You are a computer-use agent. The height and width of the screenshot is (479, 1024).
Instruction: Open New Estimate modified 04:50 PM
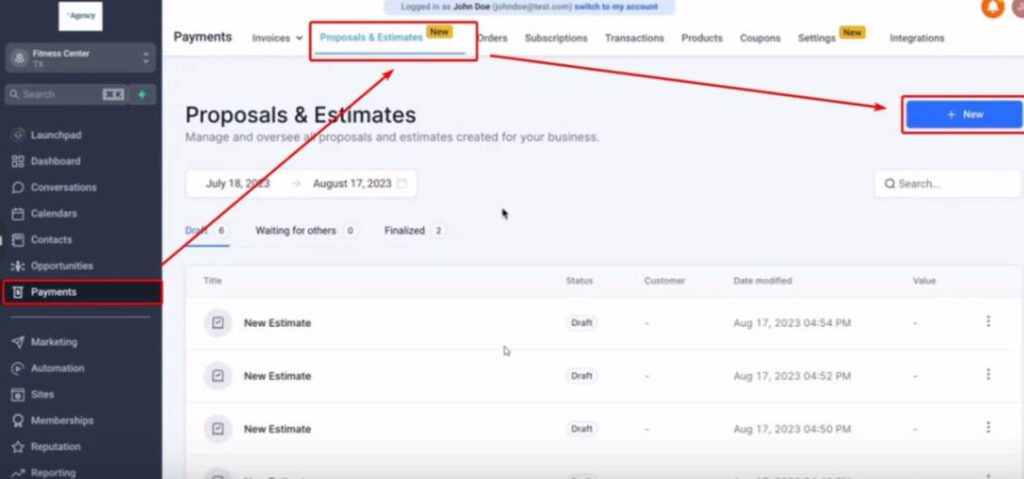coord(278,429)
